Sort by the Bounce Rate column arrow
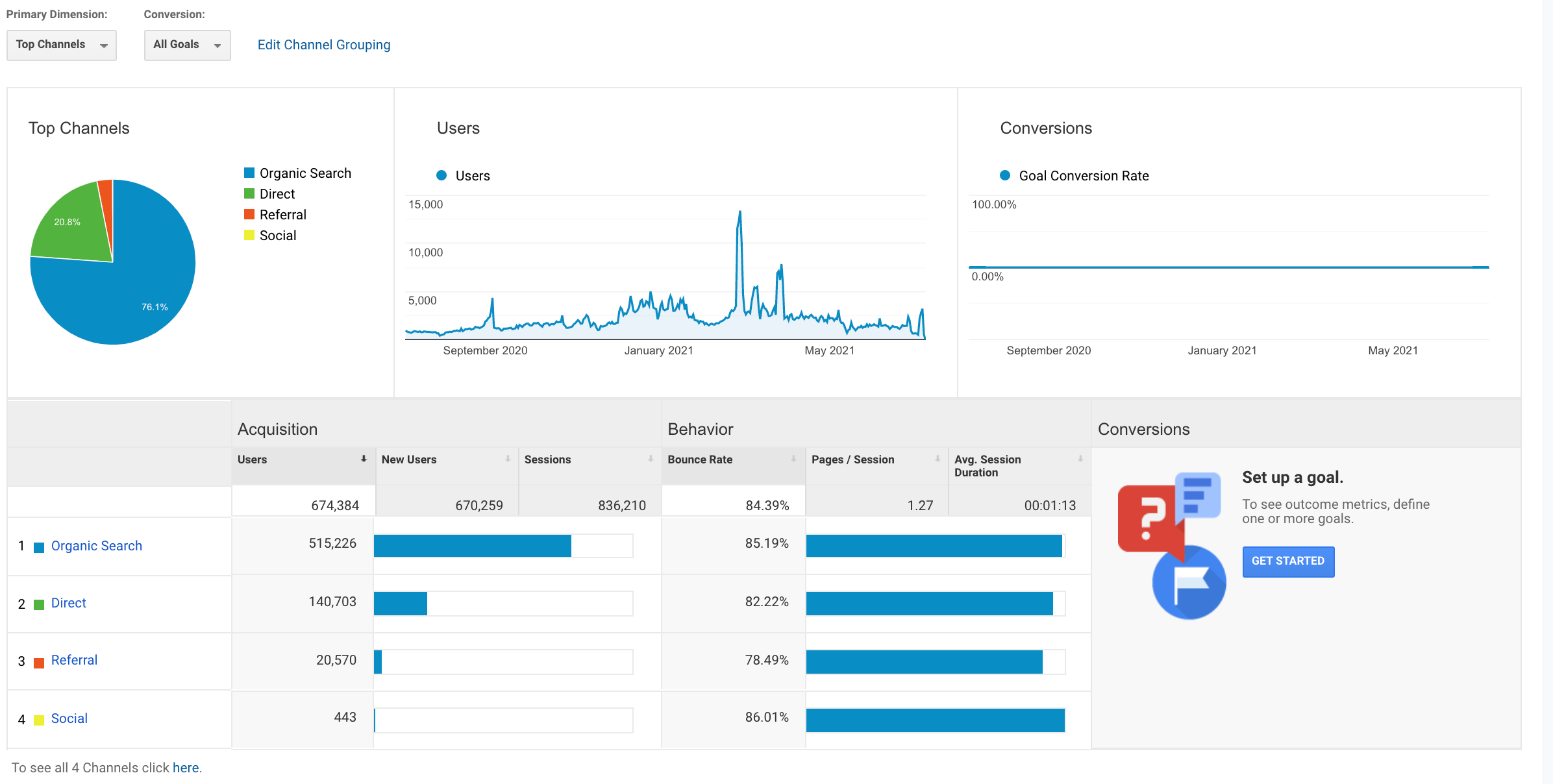The image size is (1553, 784). (x=793, y=459)
